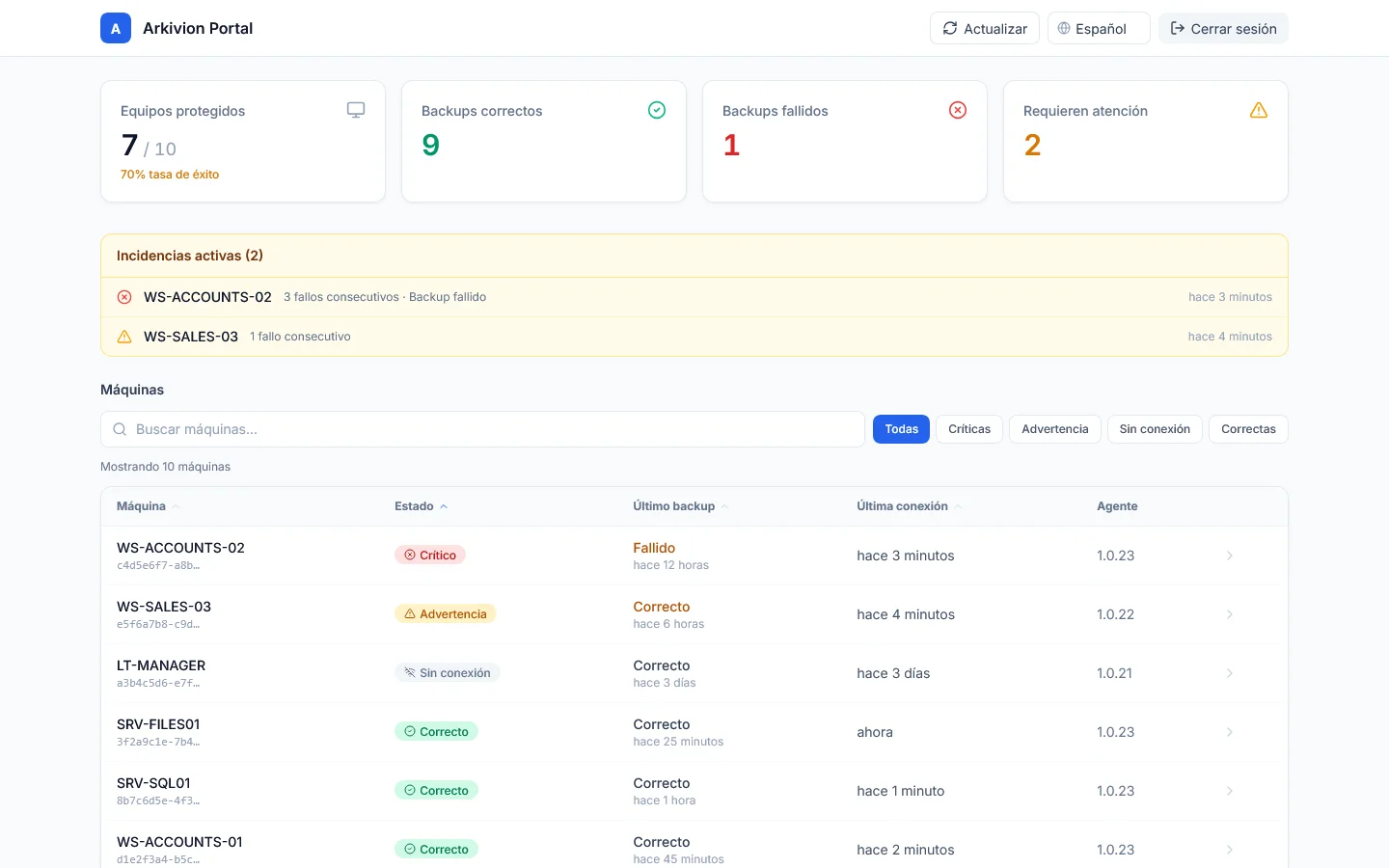
Task: Select the Todas filter tab
Action: [902, 429]
